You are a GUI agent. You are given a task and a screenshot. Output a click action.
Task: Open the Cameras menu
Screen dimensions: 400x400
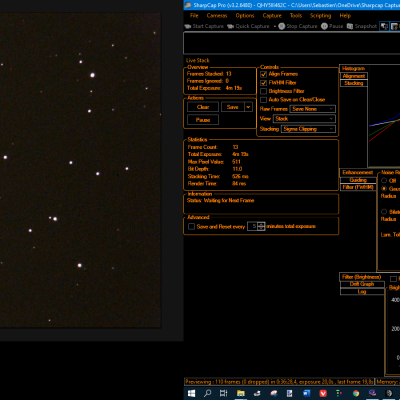pyautogui.click(x=217, y=16)
